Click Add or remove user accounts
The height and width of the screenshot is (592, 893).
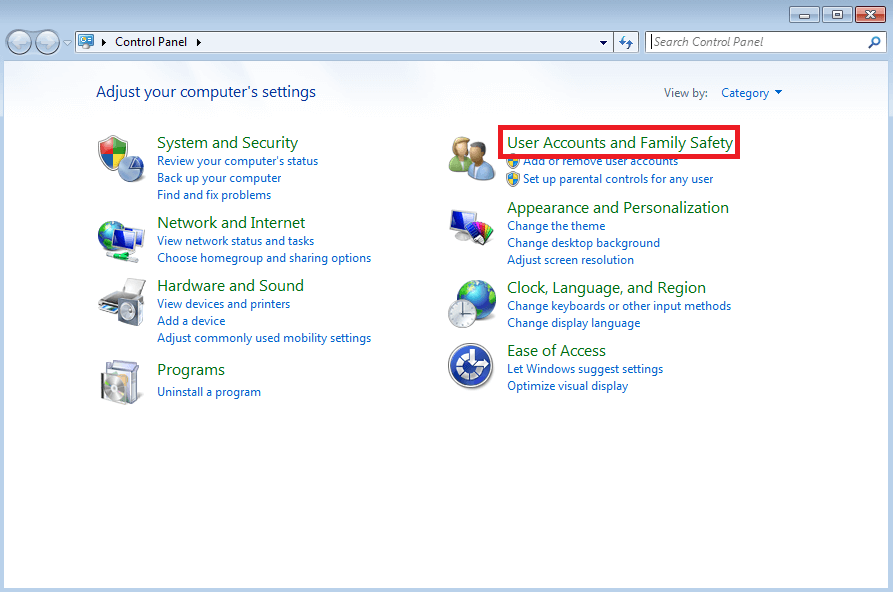(600, 162)
